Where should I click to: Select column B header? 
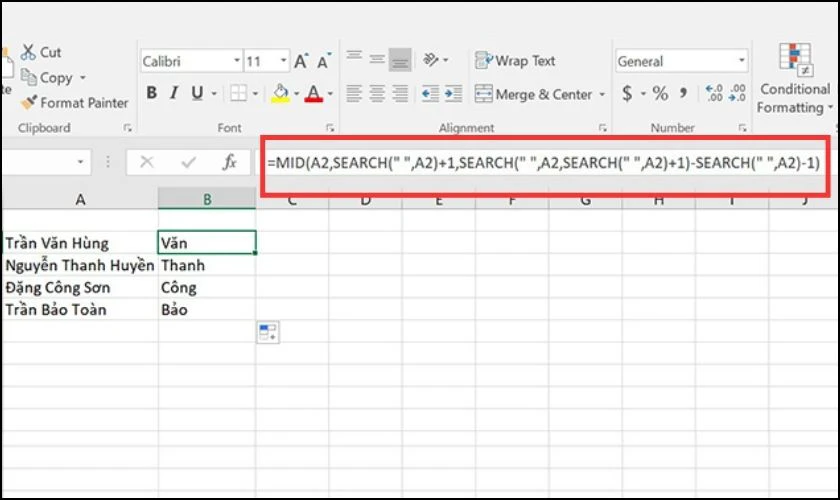[207, 199]
